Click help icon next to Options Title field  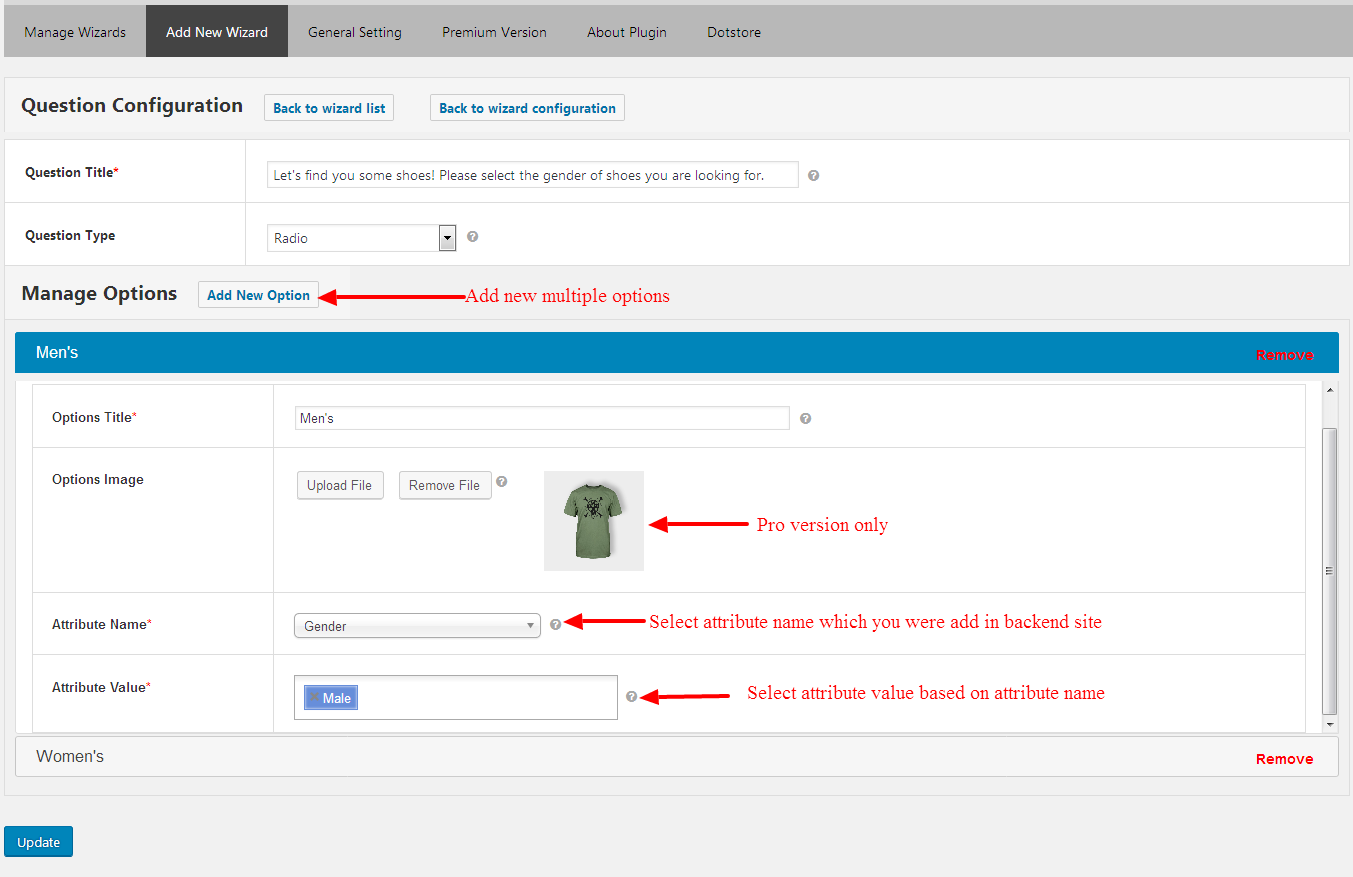pos(805,418)
